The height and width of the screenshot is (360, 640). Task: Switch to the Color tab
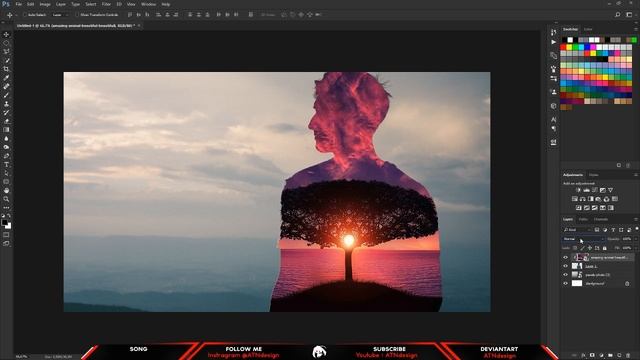point(588,29)
